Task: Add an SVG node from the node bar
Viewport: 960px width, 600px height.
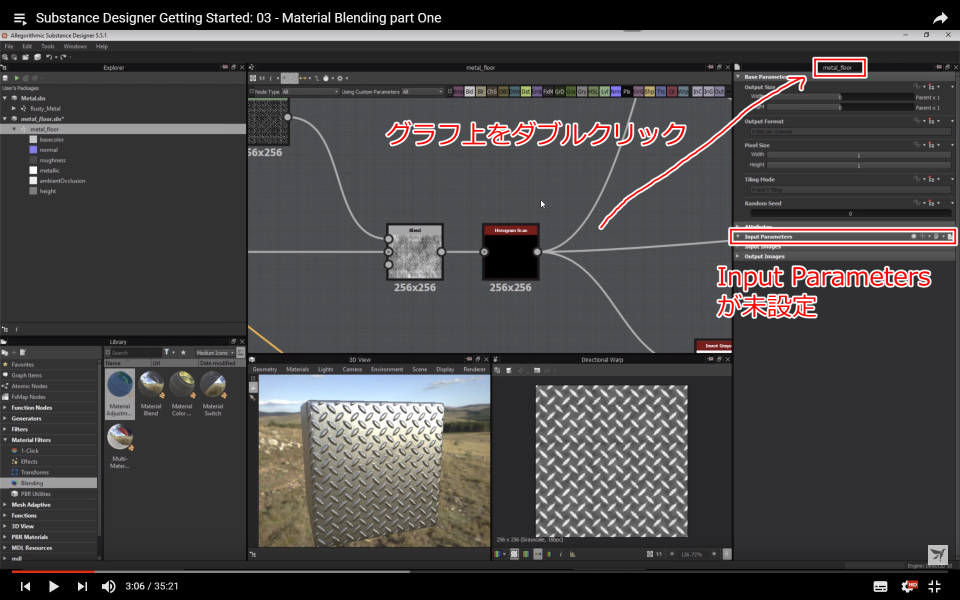Action: [638, 92]
